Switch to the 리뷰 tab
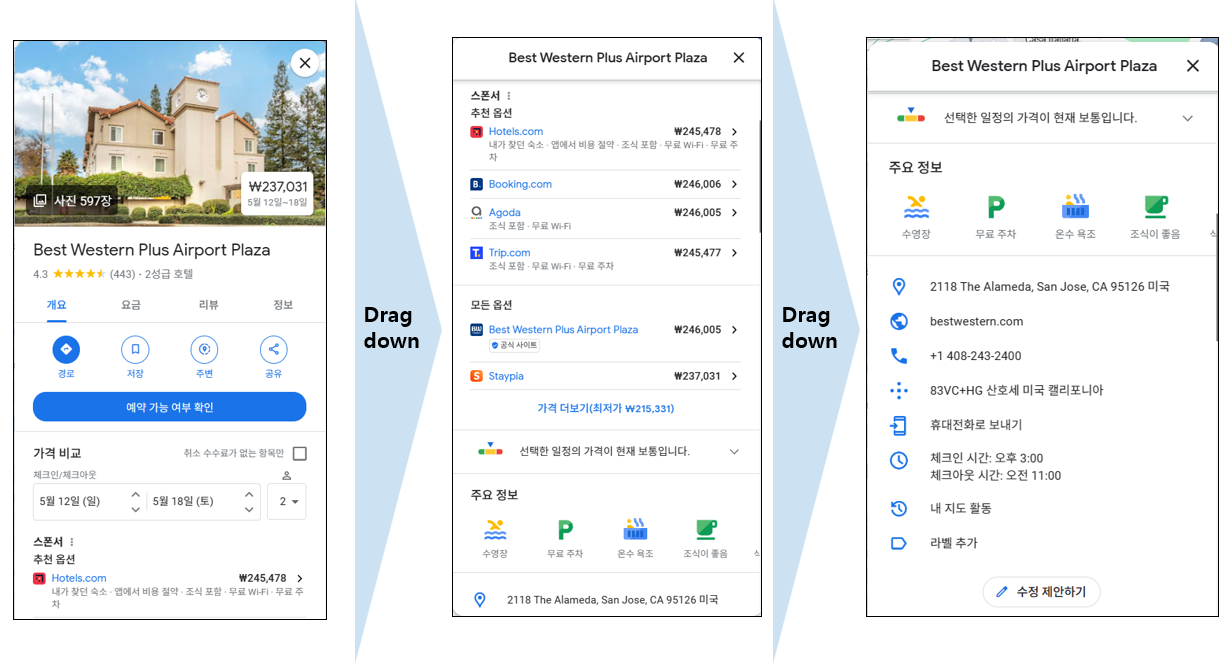Viewport: 1232px width, 664px height. point(208,305)
